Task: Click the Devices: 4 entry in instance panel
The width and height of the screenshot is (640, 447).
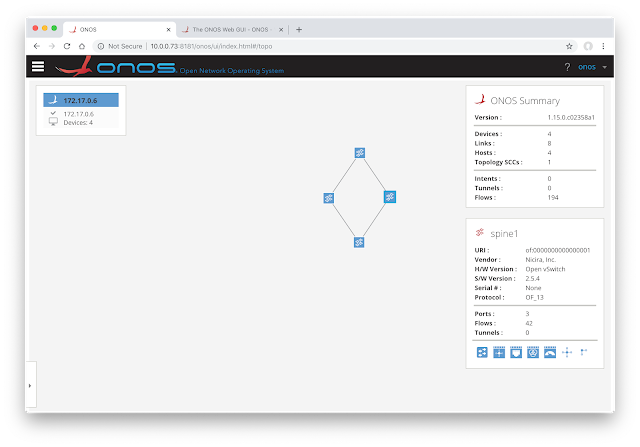Action: [78, 122]
